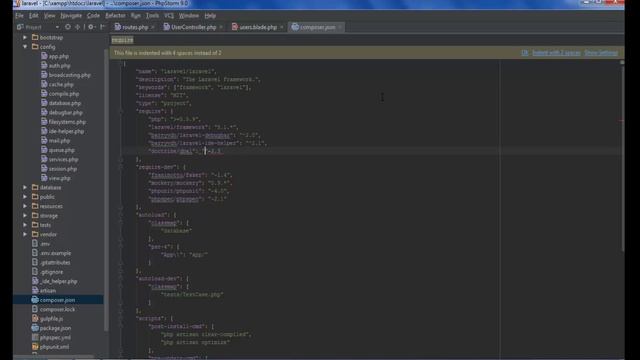This screenshot has height=360, width=640.
Task: Open the Window menu
Action: (x=189, y=16)
